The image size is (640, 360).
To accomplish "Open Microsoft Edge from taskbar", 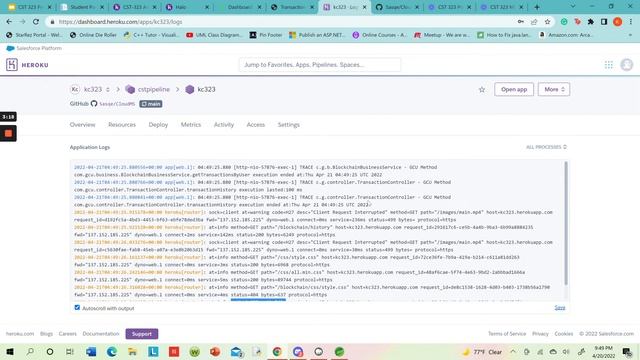I will [x=112, y=351].
